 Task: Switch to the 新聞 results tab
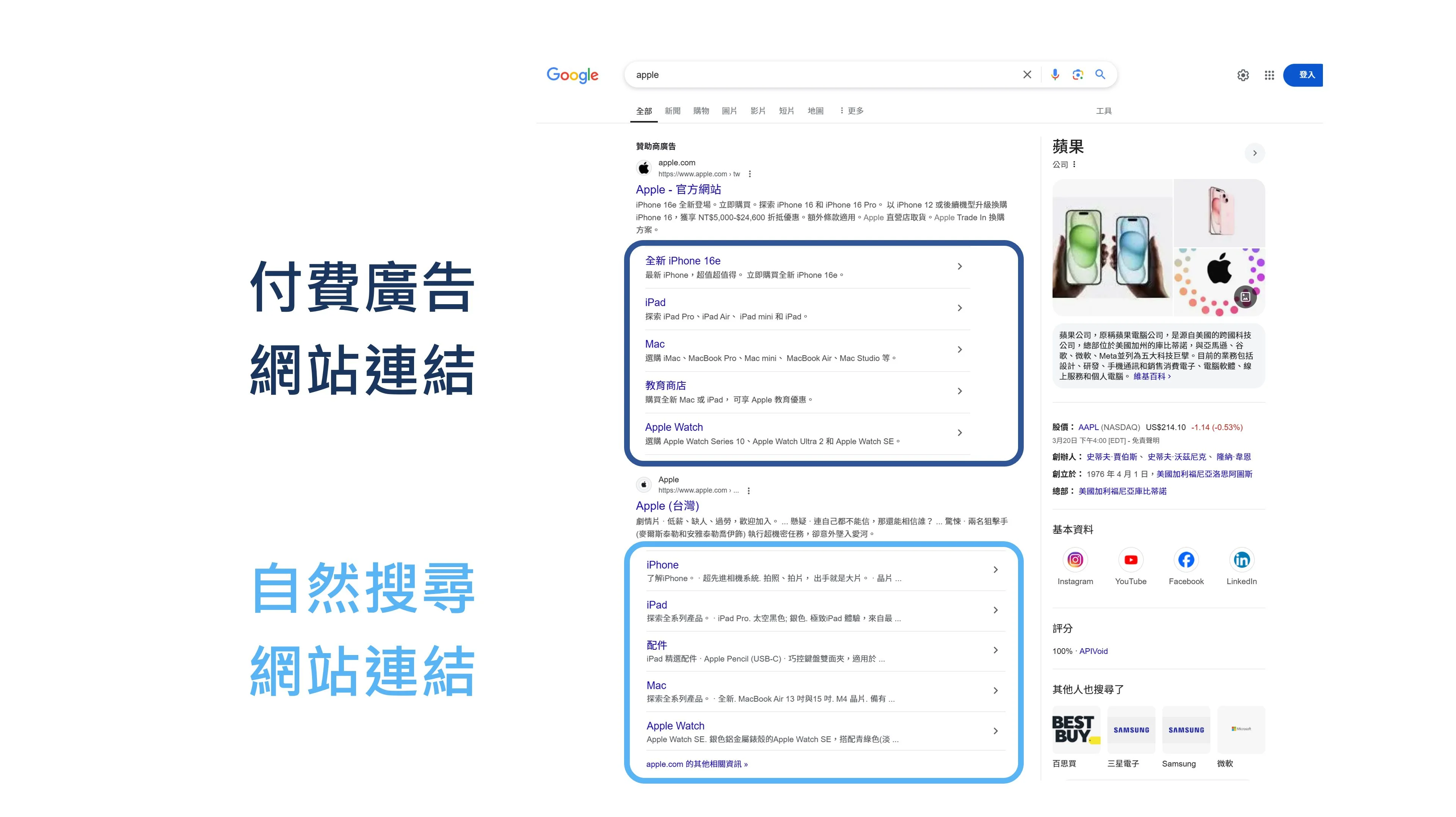[672, 111]
